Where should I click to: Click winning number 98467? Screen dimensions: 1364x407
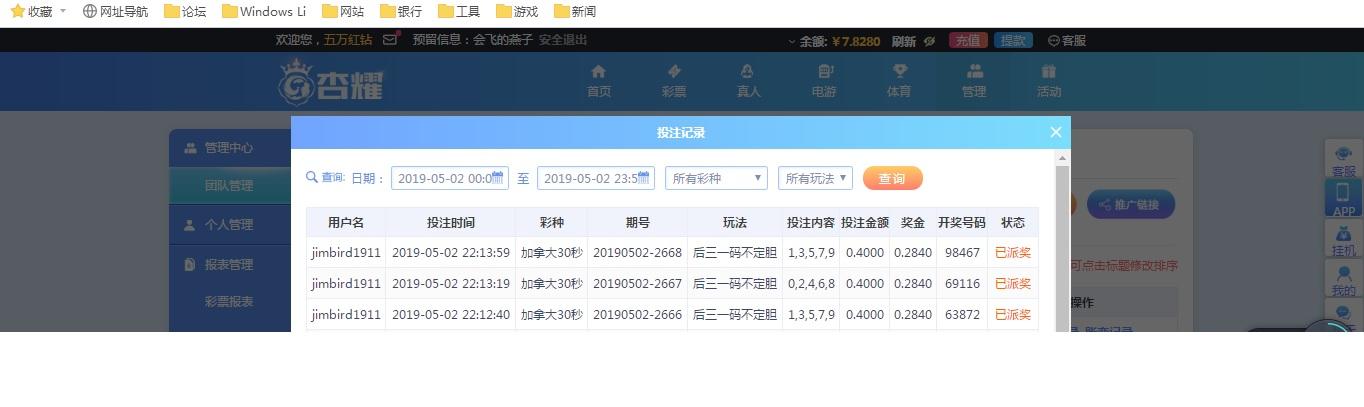(x=962, y=253)
